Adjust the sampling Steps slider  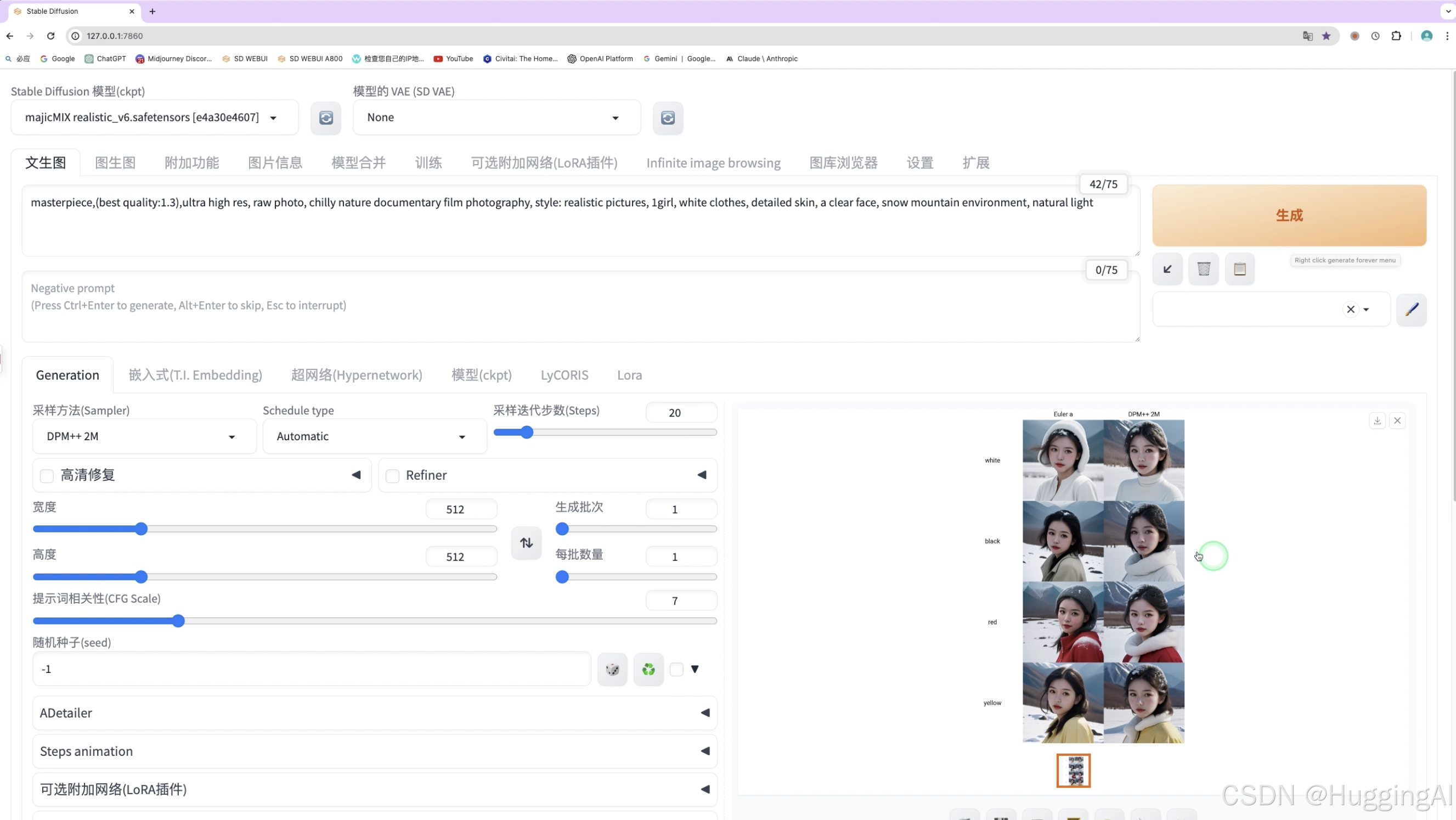click(605, 433)
